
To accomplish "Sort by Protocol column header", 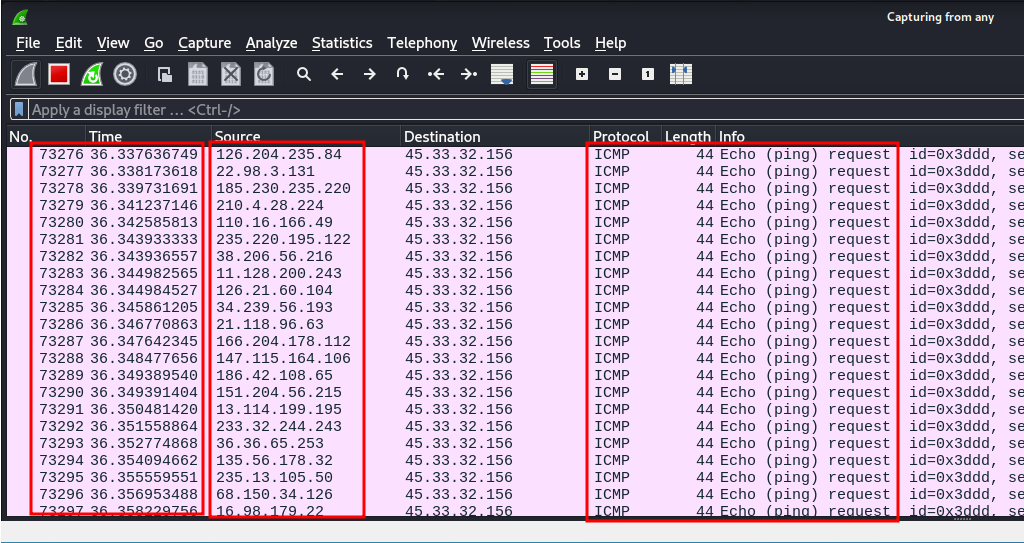I will point(626,137).
